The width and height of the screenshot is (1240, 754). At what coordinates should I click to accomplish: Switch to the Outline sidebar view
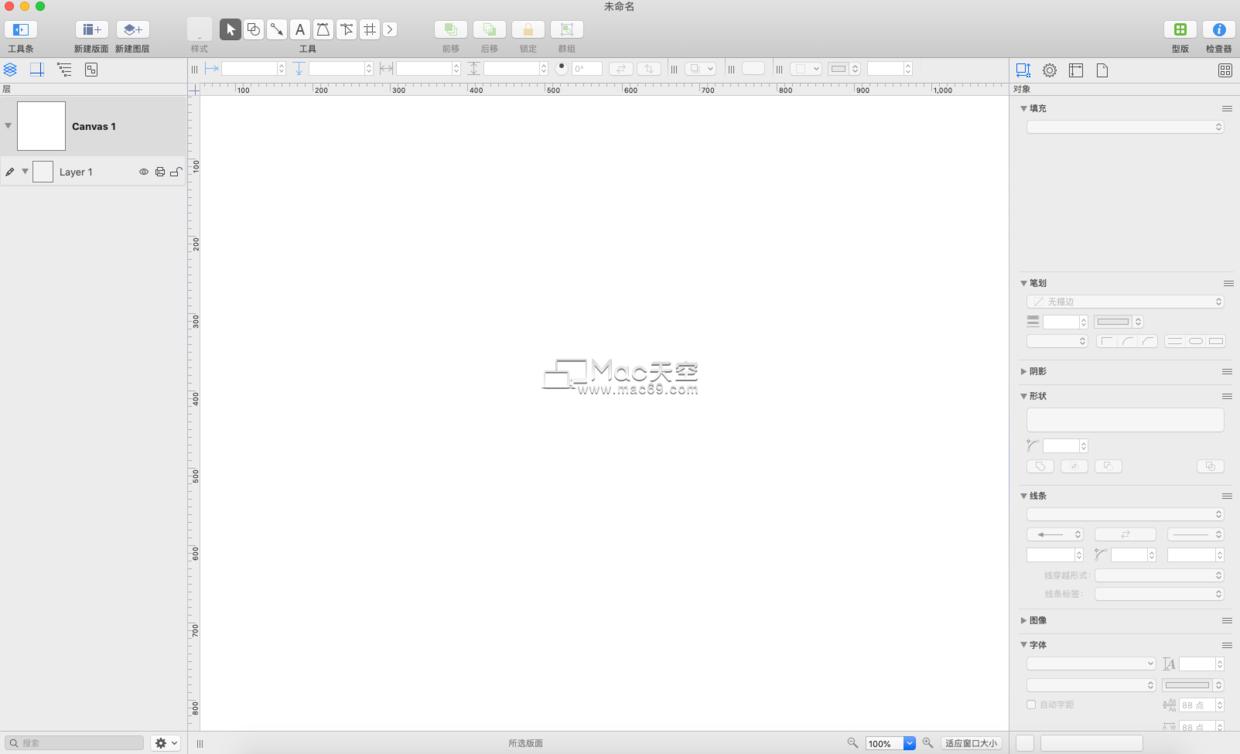65,69
